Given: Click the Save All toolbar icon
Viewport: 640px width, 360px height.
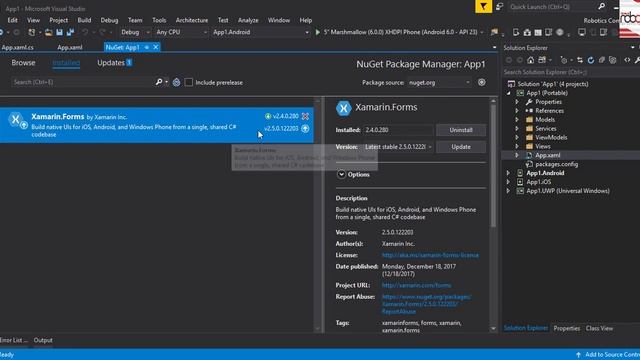Looking at the screenshot, I should (x=70, y=32).
